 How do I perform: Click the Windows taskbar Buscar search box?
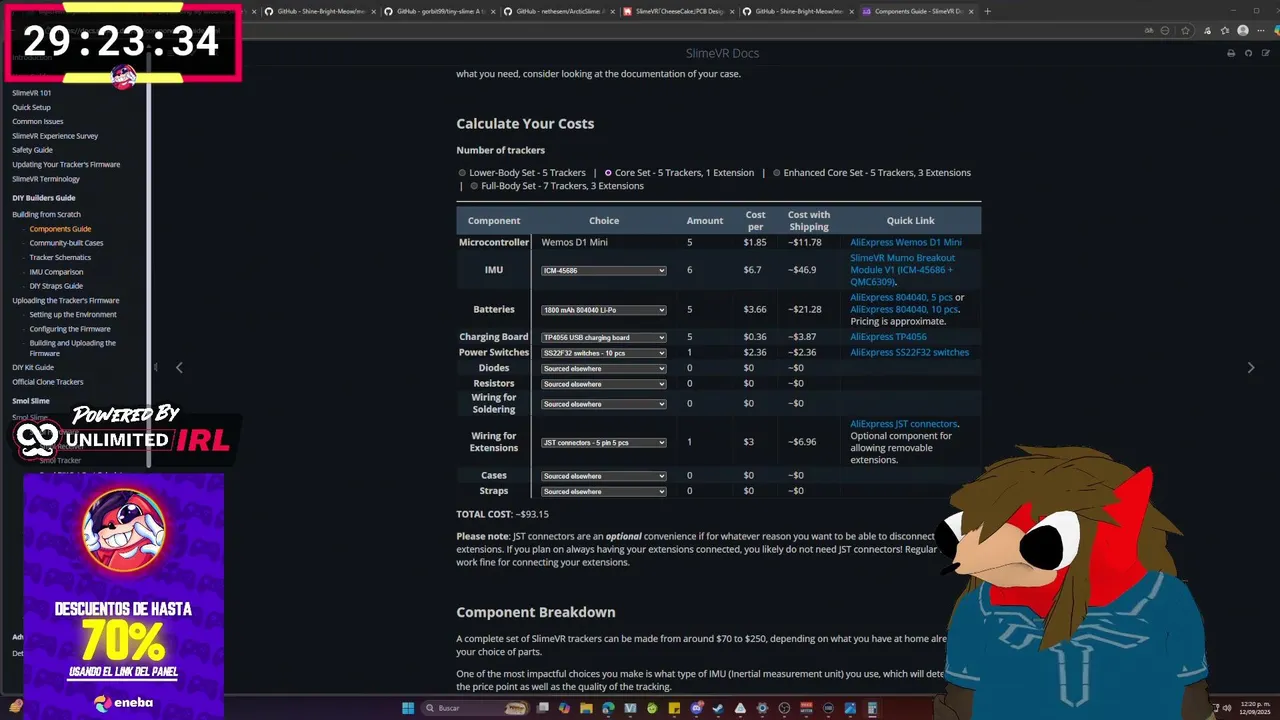pyautogui.click(x=477, y=708)
